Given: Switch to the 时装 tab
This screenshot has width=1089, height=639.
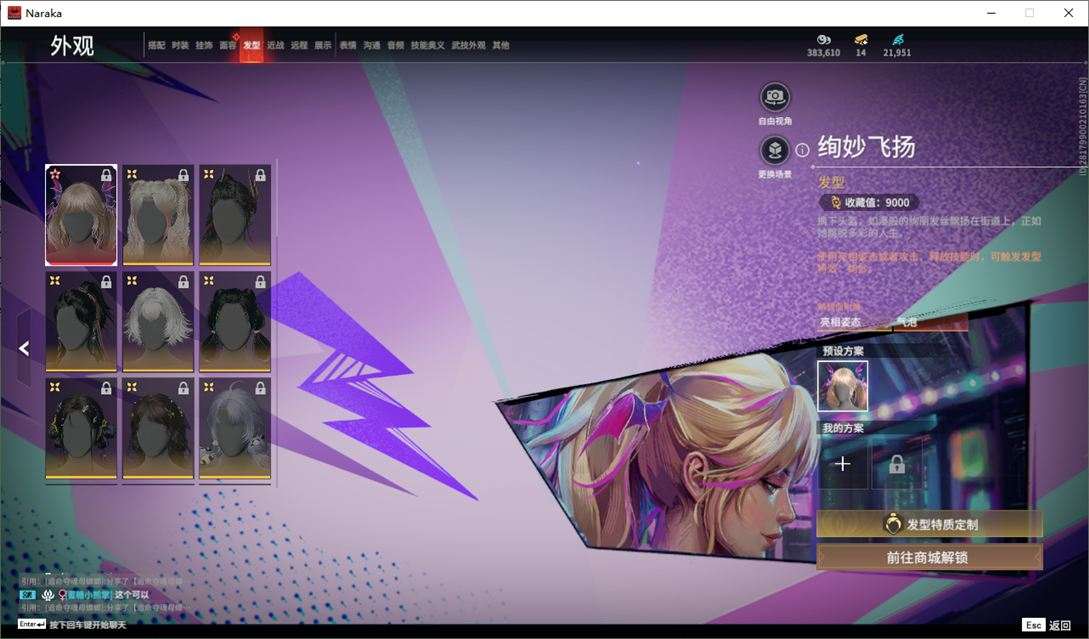Looking at the screenshot, I should (x=180, y=45).
